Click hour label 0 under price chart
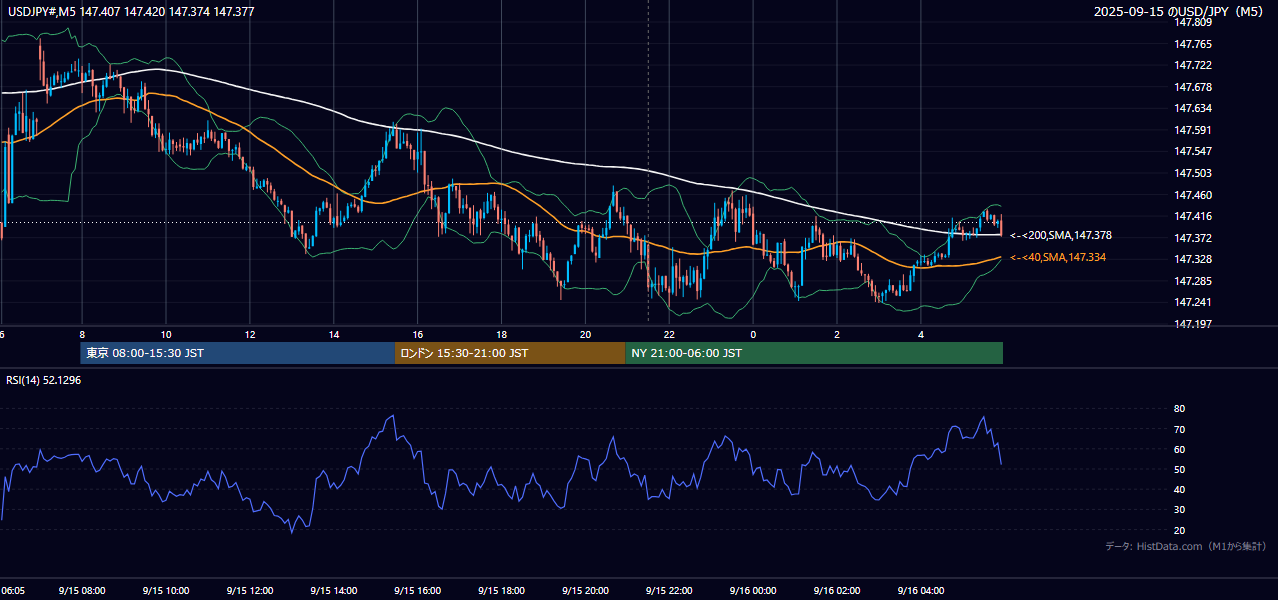This screenshot has width=1278, height=600. 753,334
